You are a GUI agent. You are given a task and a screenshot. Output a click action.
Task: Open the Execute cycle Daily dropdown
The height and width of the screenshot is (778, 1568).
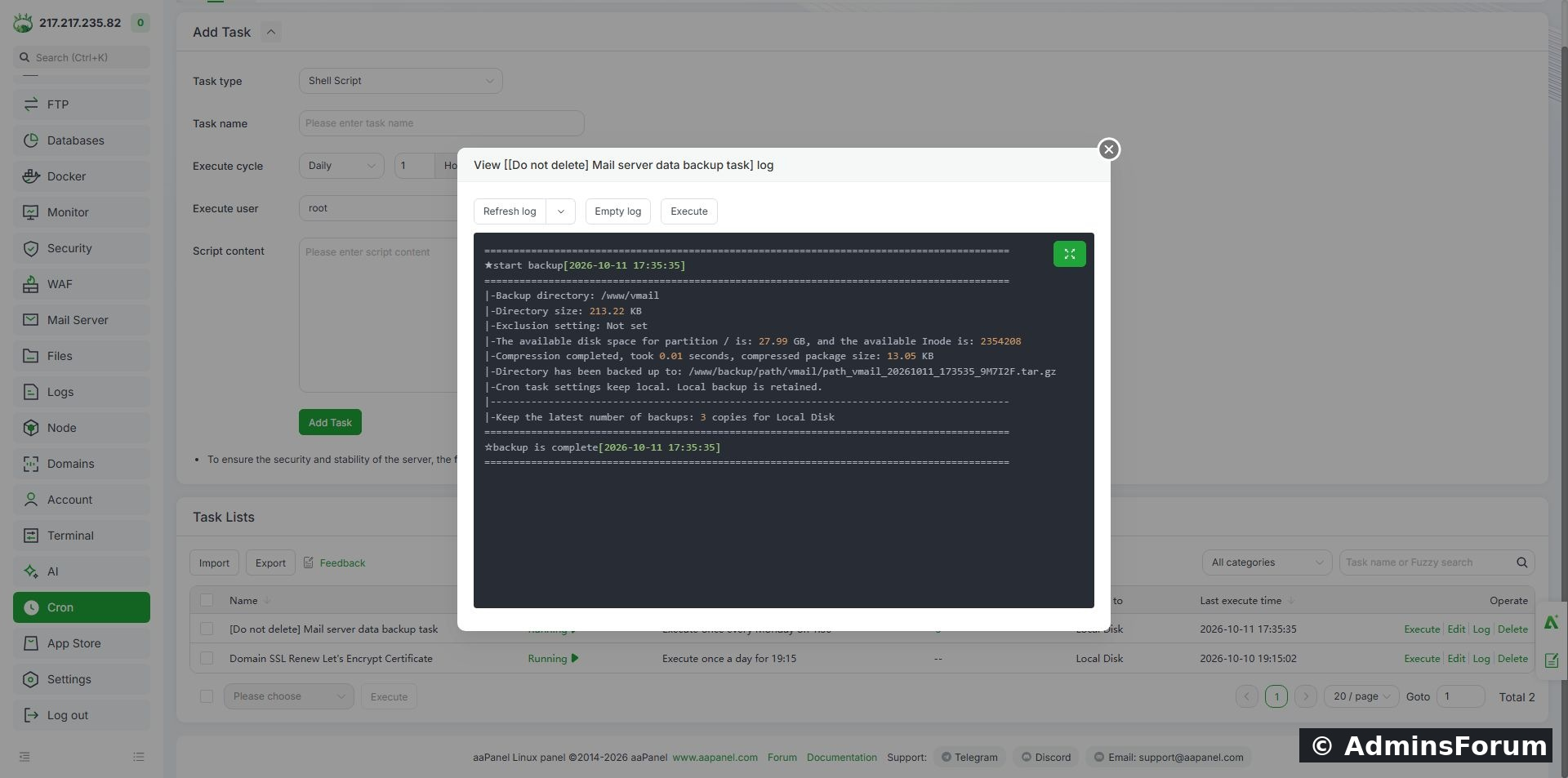point(341,166)
